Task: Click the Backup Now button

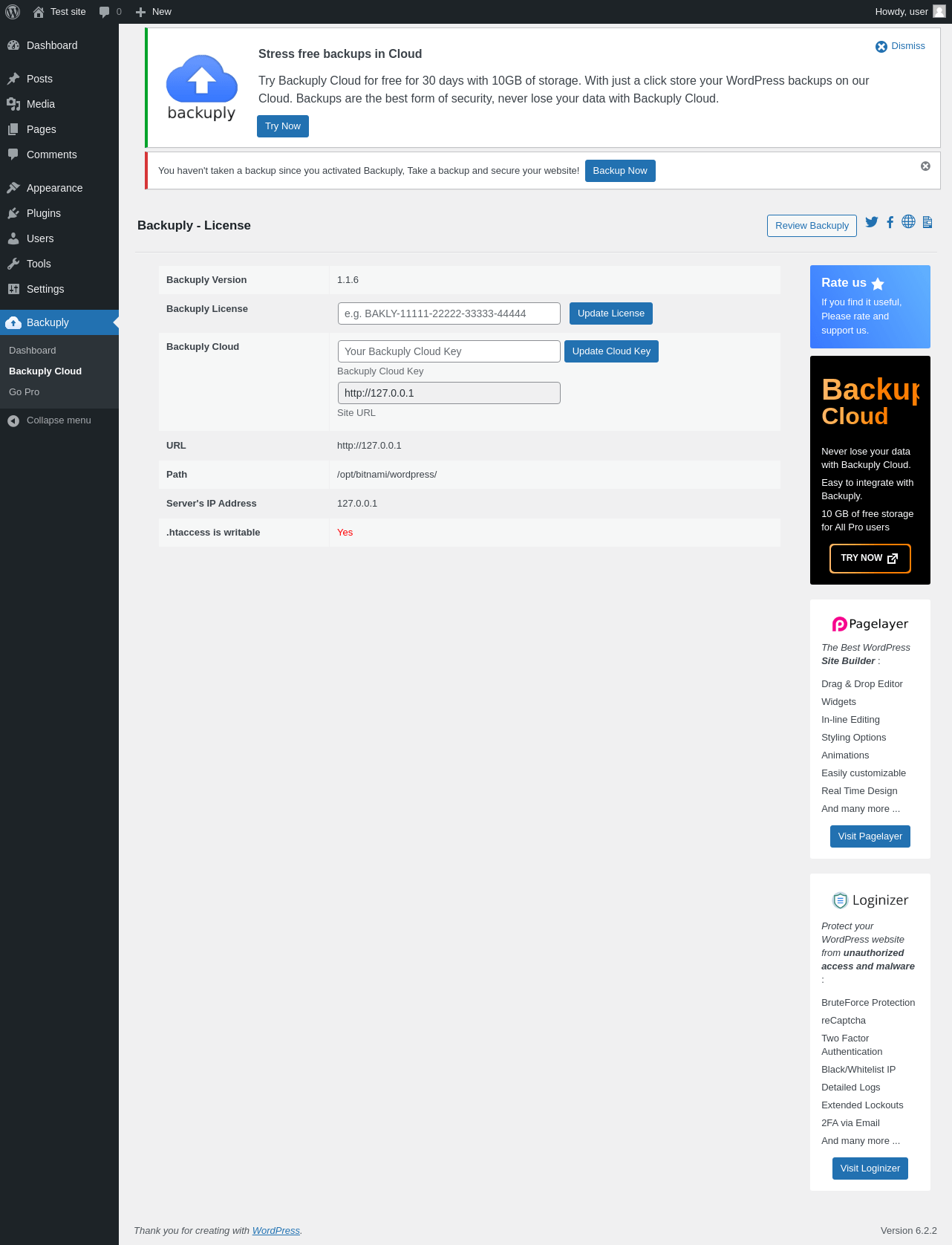Action: coord(620,171)
